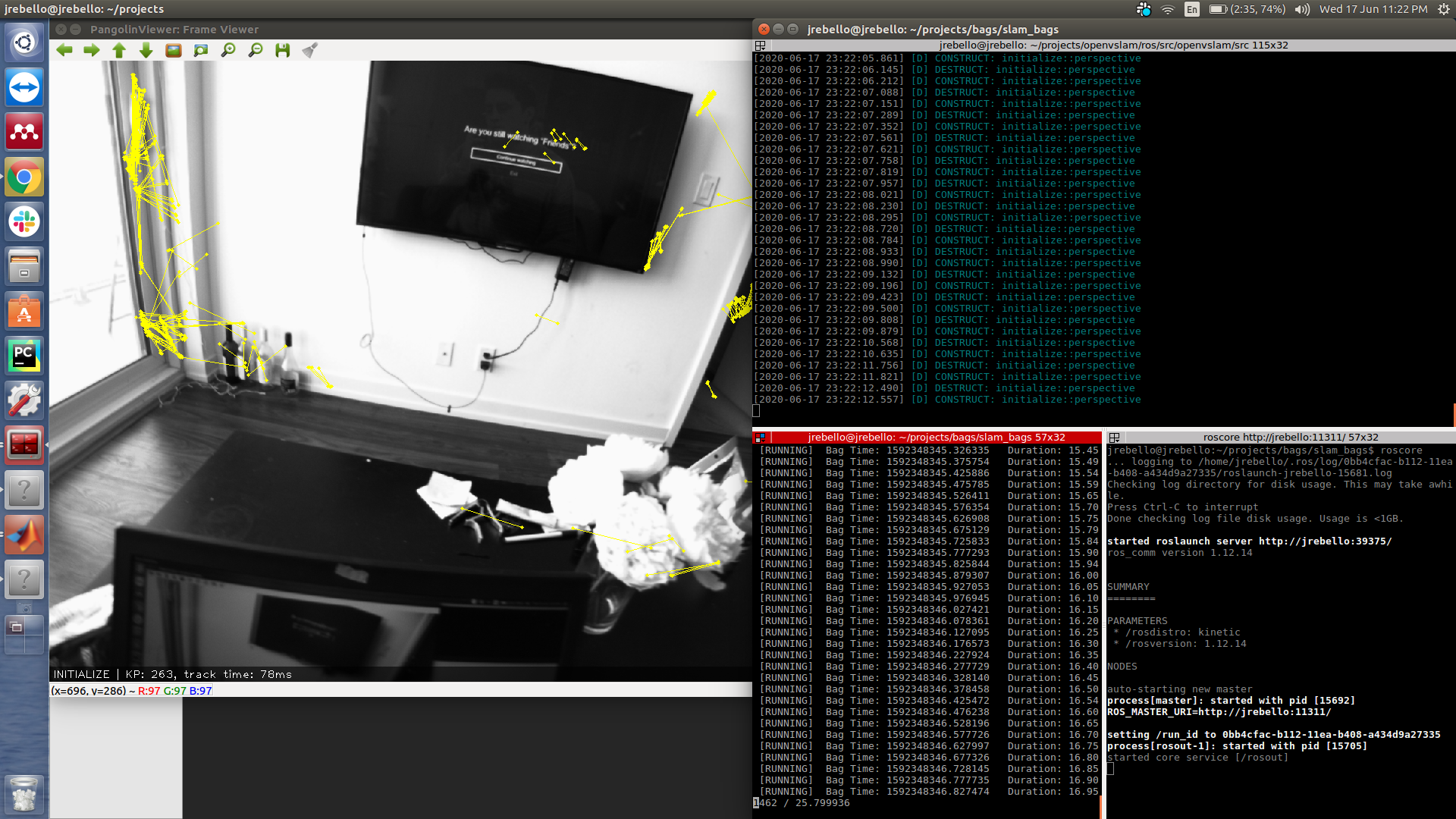Select the brush tool in PangolinViewer toolbar
Image resolution: width=1456 pixels, height=819 pixels.
click(309, 50)
